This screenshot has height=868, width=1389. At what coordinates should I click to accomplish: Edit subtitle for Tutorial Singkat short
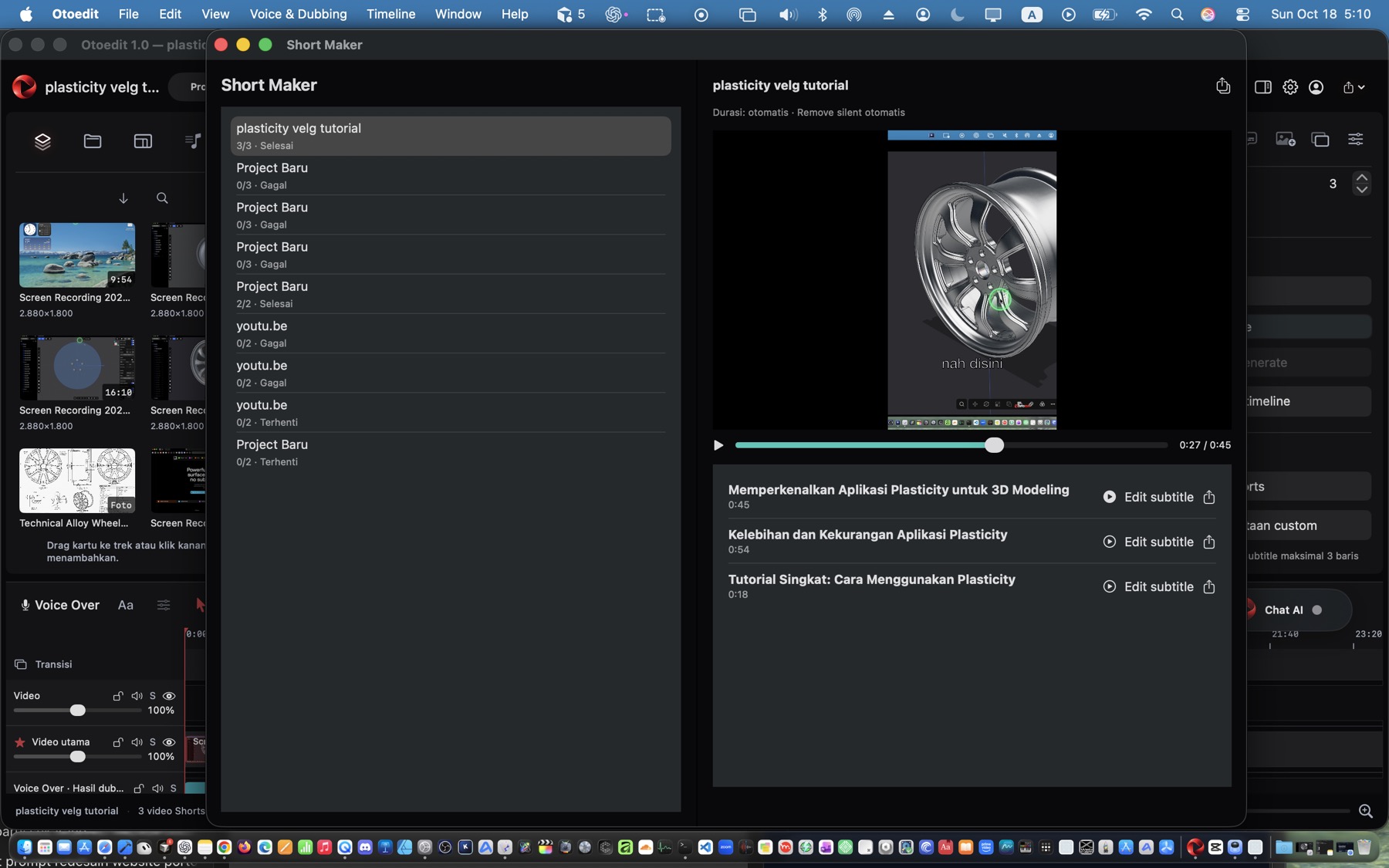point(1158,586)
